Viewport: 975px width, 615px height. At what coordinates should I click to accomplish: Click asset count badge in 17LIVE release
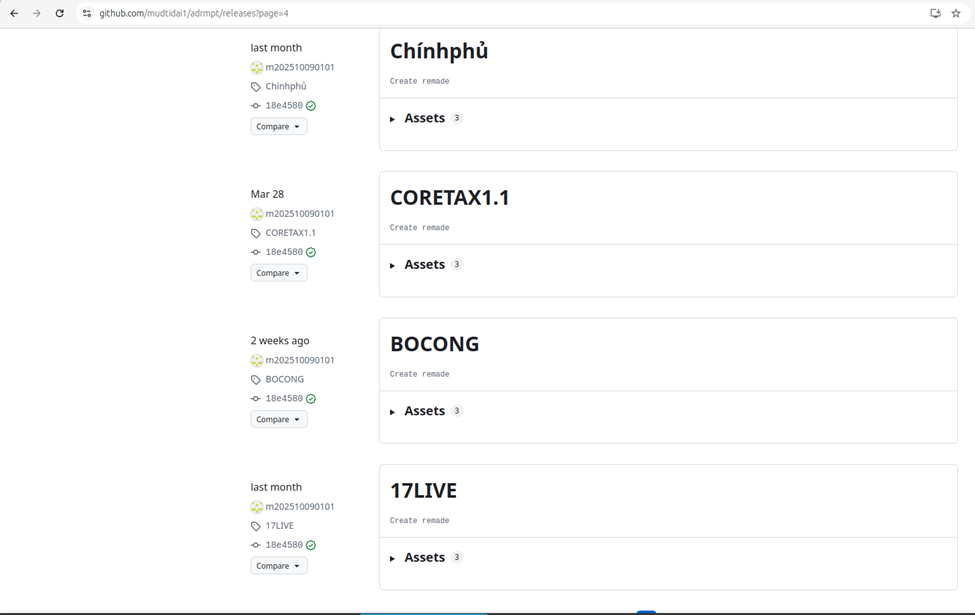[x=456, y=557]
